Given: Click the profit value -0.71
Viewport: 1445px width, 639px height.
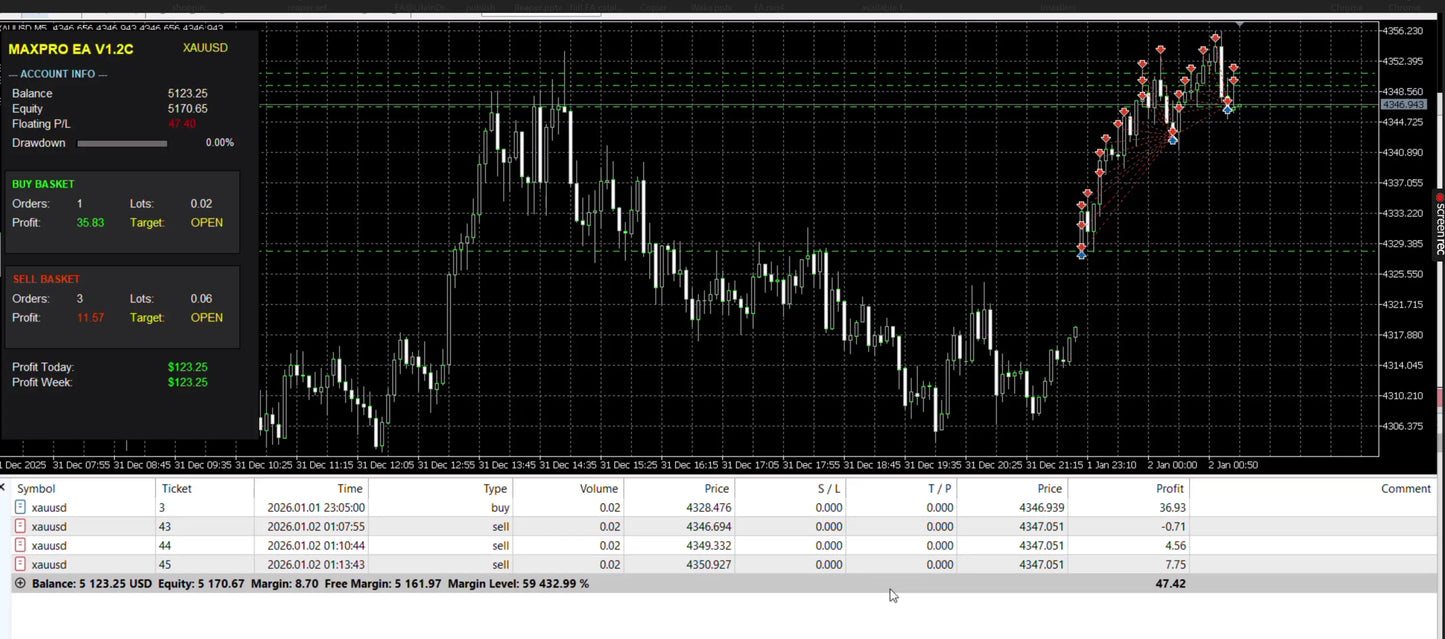Looking at the screenshot, I should pos(1173,526).
